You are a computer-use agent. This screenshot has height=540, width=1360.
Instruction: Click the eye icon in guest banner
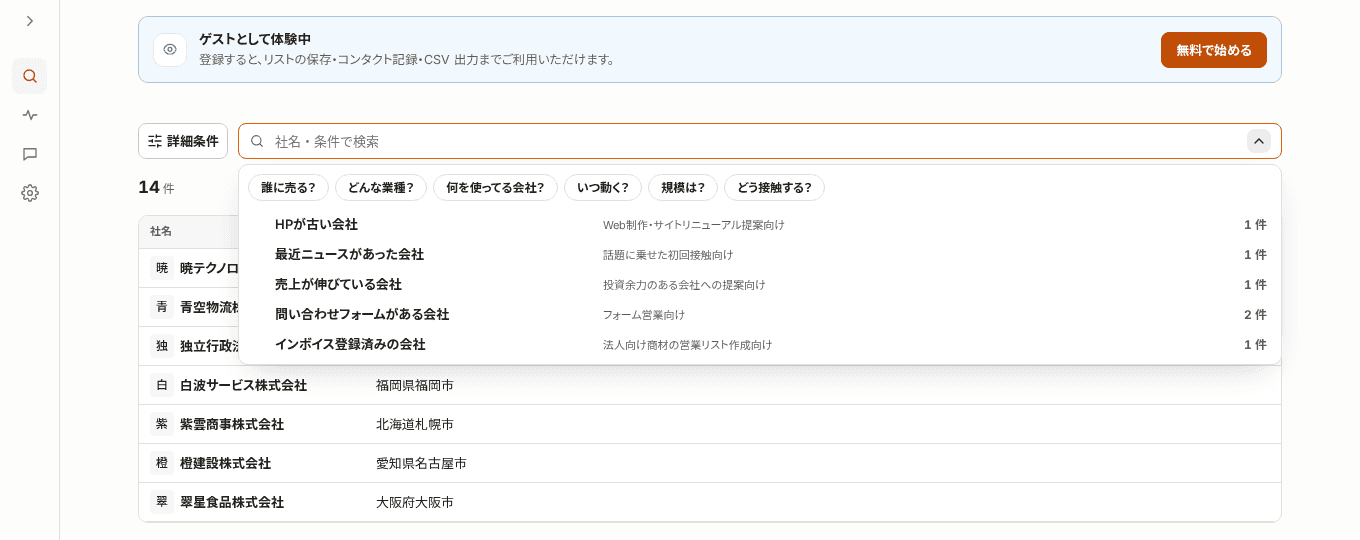coord(170,49)
